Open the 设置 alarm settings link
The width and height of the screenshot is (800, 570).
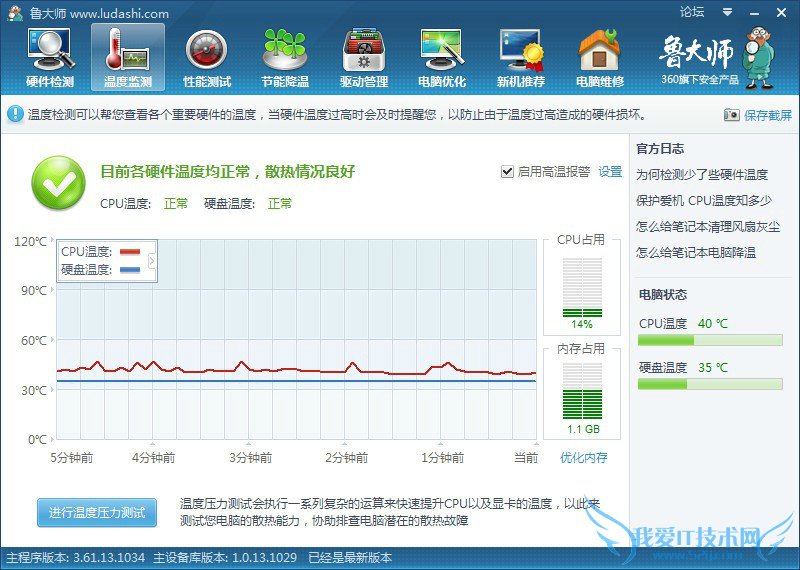(x=610, y=171)
